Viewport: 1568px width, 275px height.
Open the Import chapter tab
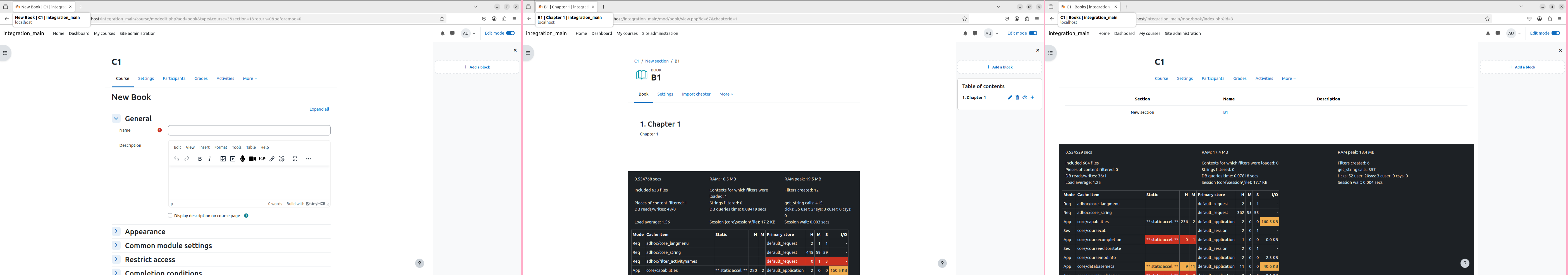(696, 94)
